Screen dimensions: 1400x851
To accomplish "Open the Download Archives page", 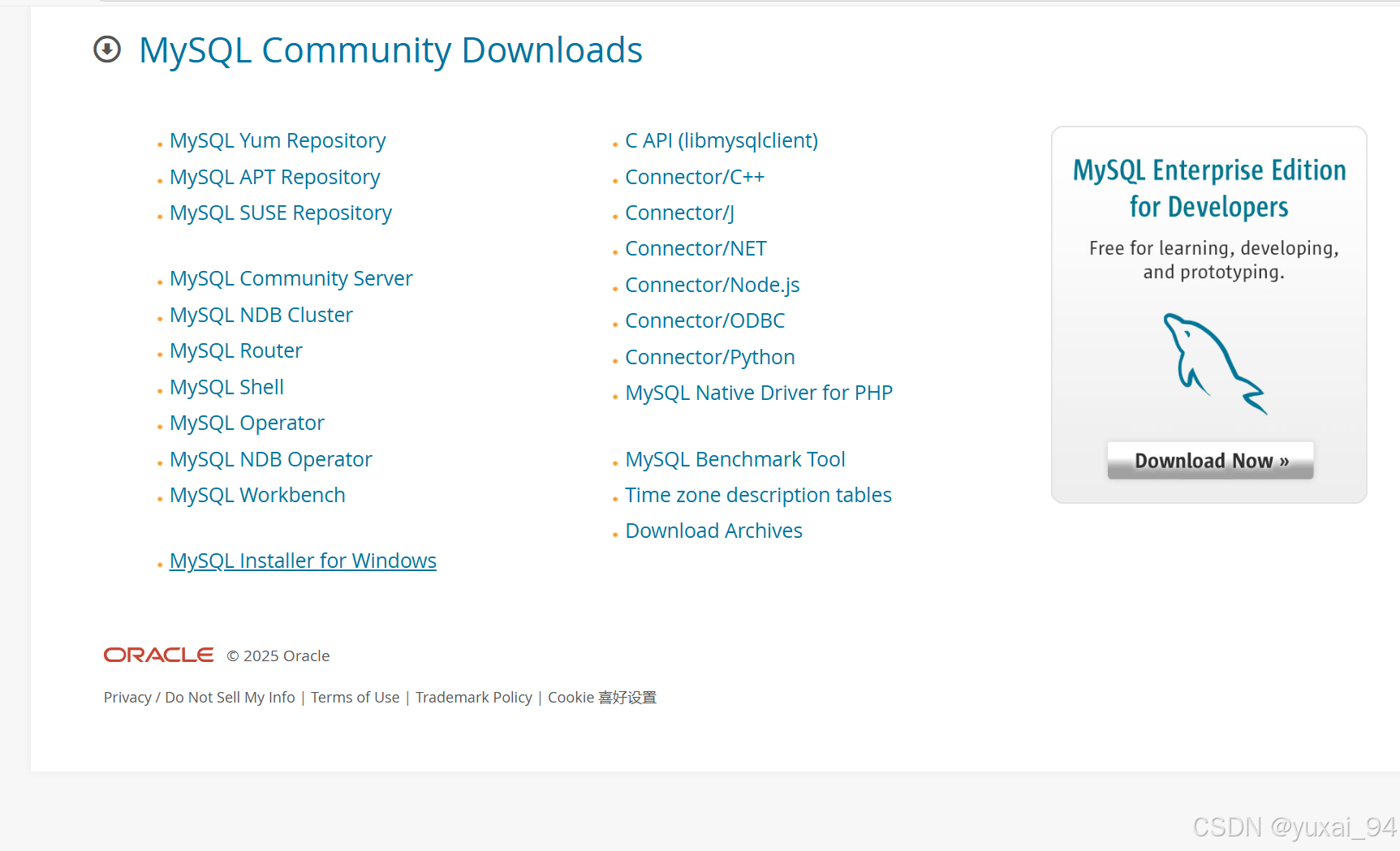I will [713, 530].
